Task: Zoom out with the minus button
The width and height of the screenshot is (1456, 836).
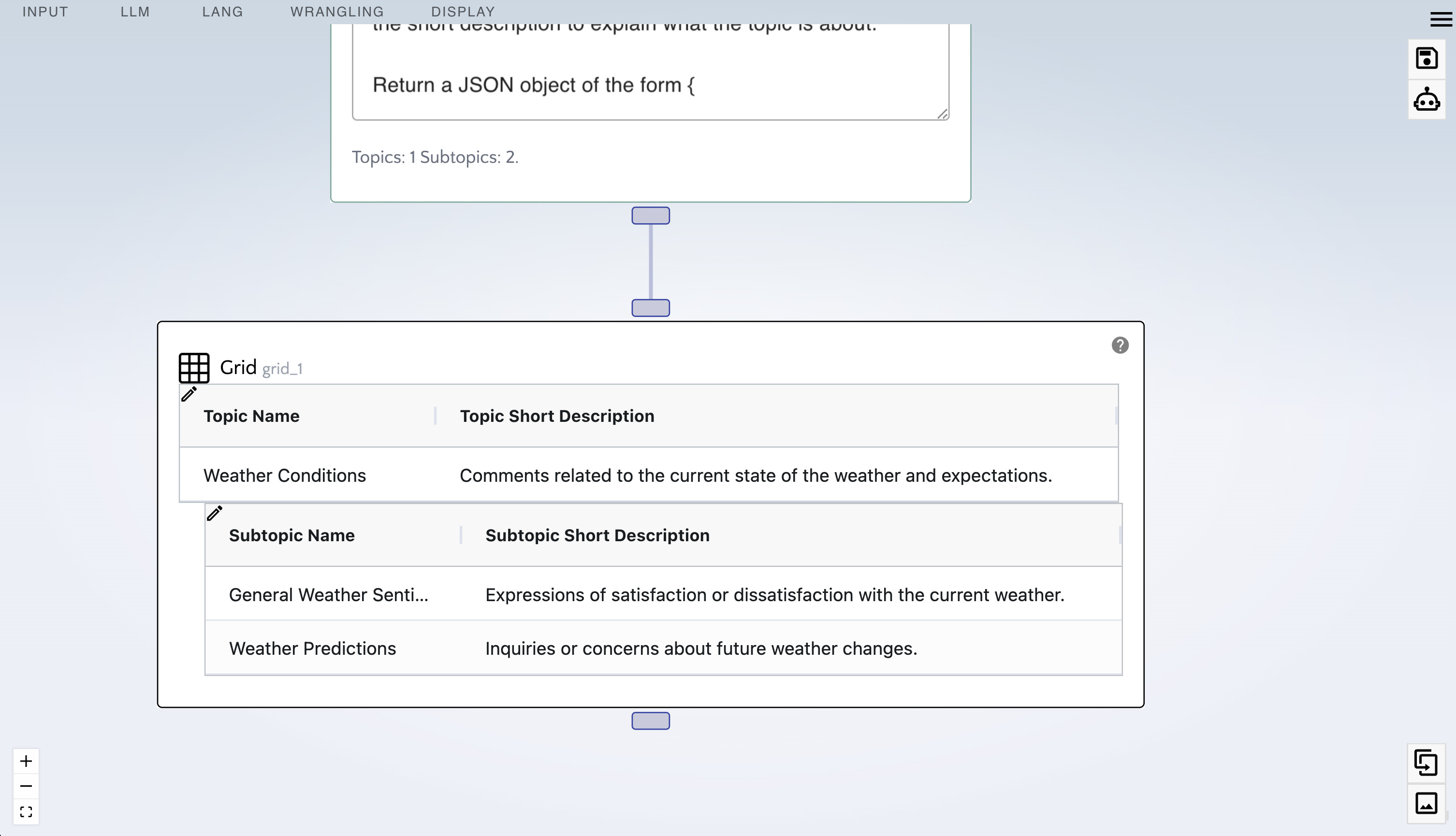Action: coord(26,786)
